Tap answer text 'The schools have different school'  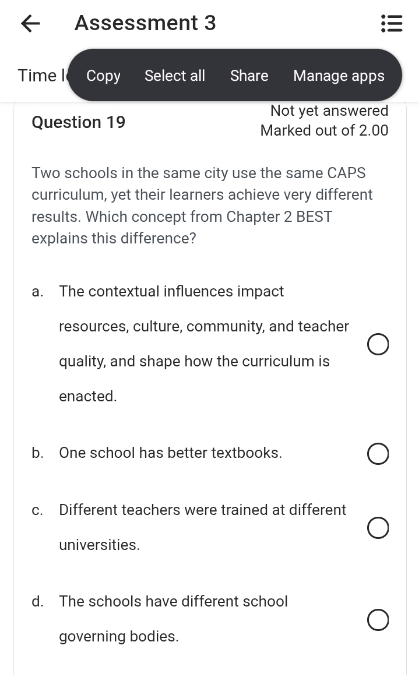pyautogui.click(x=173, y=601)
